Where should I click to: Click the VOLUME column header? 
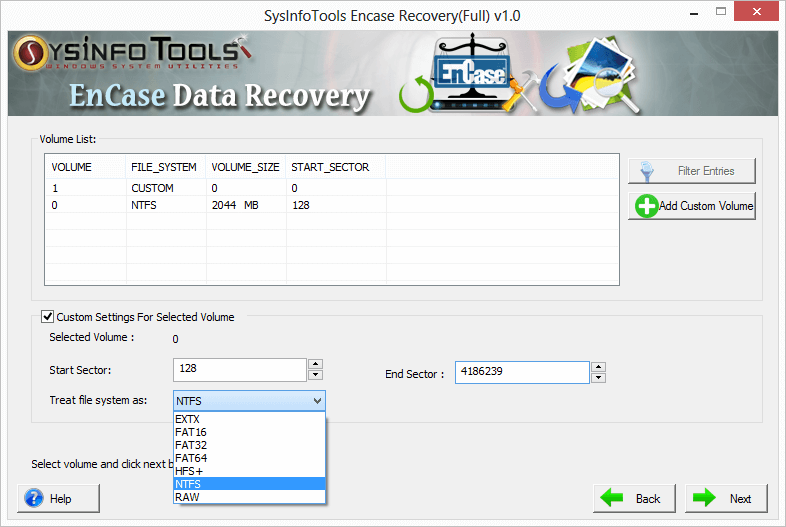pyautogui.click(x=86, y=167)
